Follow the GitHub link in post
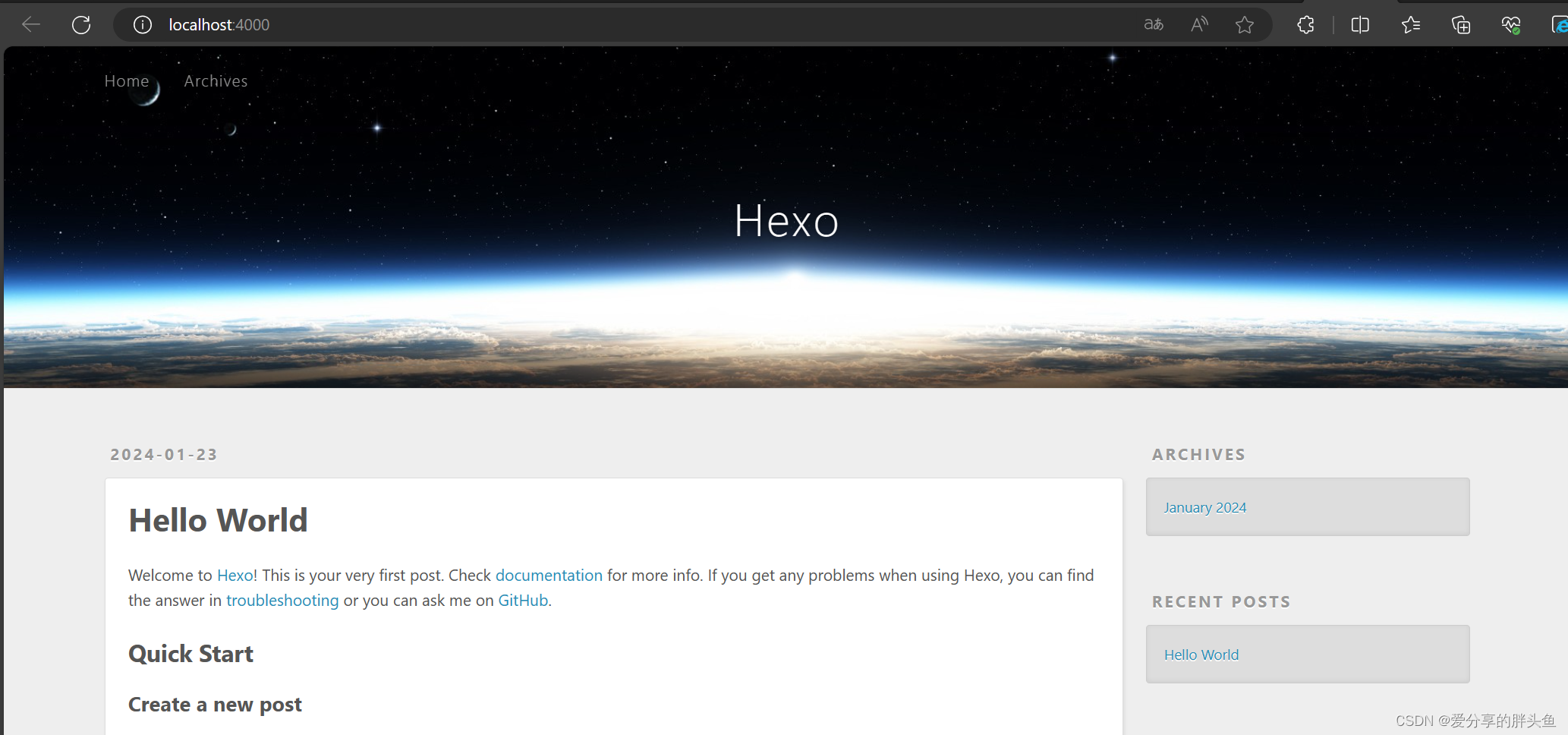 point(523,601)
